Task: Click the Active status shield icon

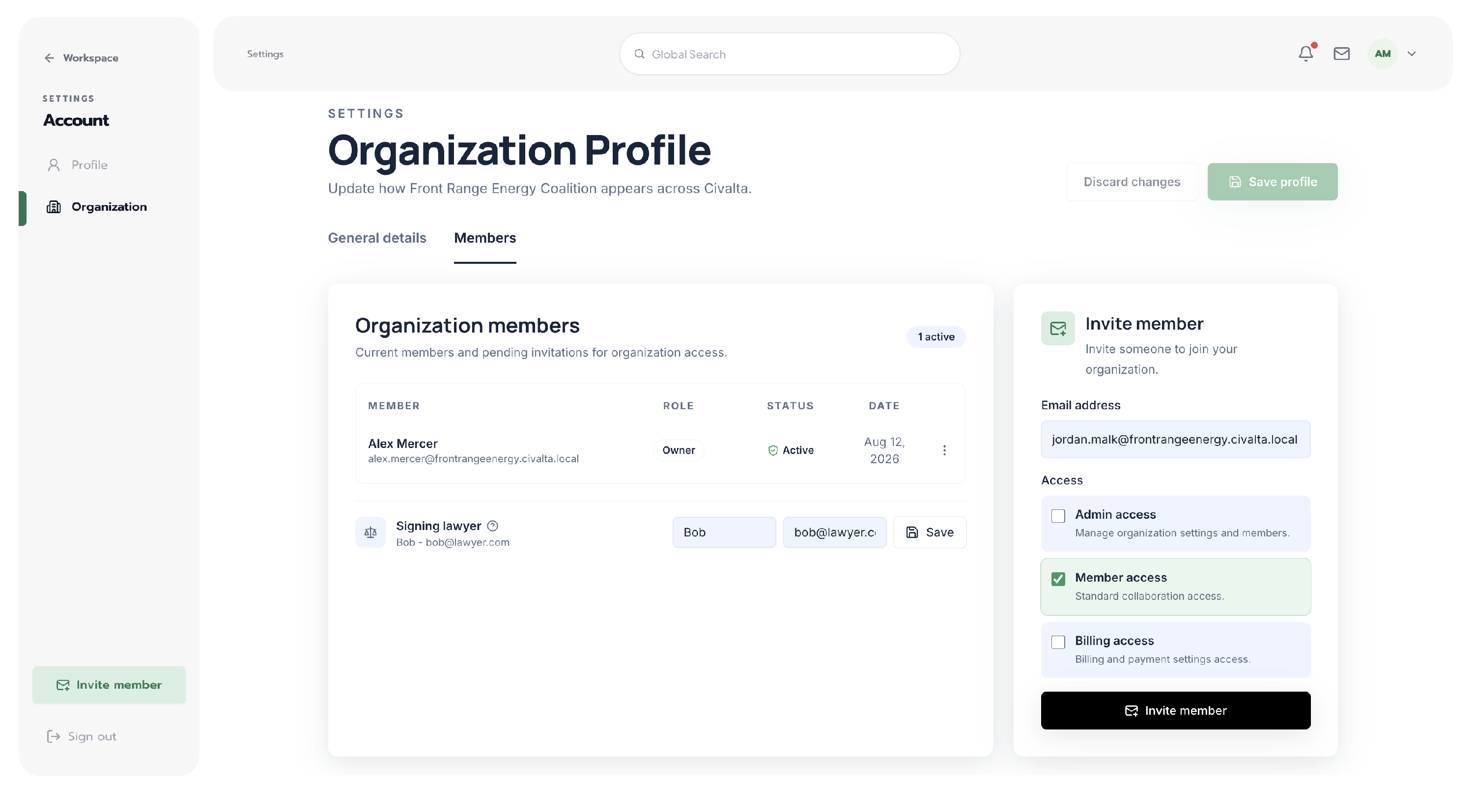Action: (x=772, y=450)
